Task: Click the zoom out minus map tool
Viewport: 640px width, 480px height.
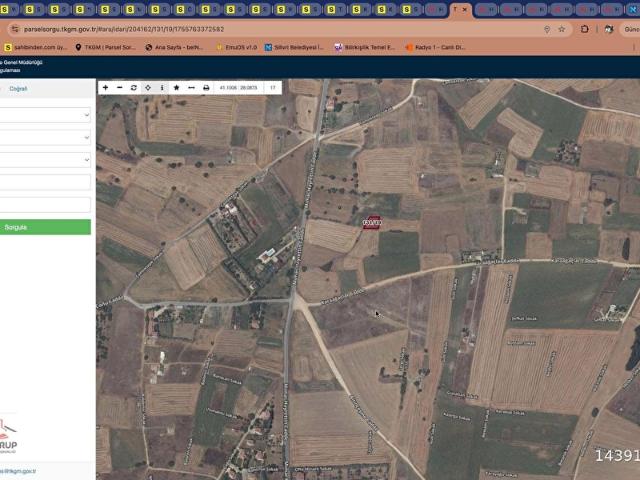Action: 120,88
